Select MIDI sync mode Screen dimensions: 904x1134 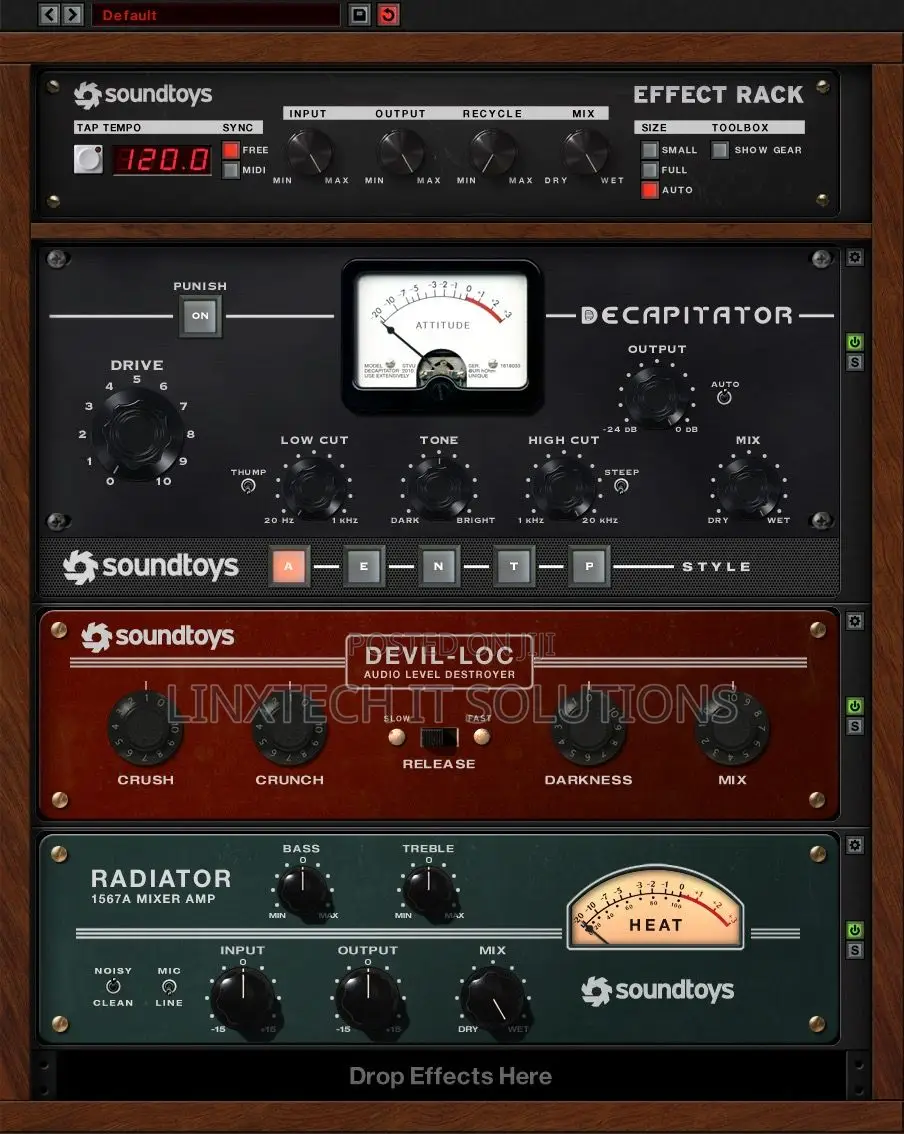[x=231, y=170]
